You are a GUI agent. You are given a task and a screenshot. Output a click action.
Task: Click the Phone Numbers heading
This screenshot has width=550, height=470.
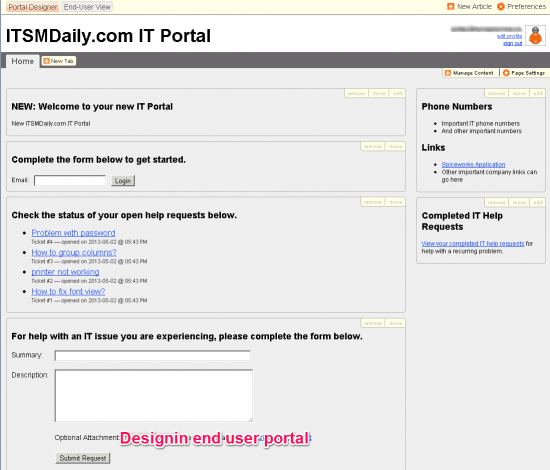[x=457, y=107]
